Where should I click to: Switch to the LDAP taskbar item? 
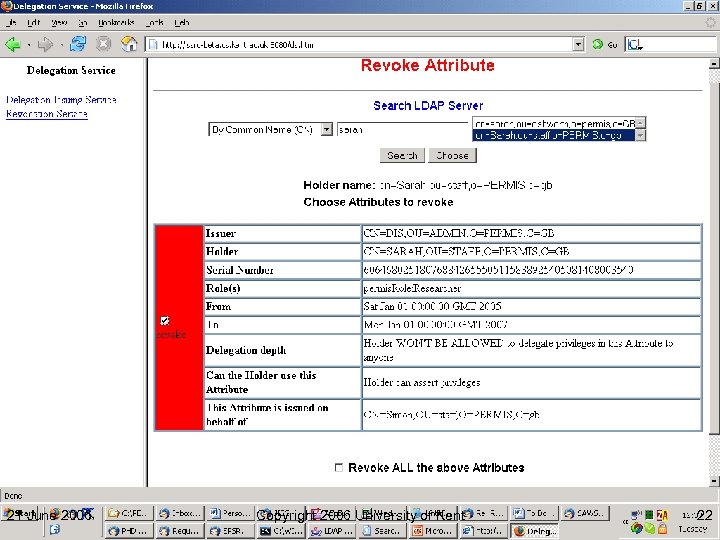pyautogui.click(x=331, y=531)
